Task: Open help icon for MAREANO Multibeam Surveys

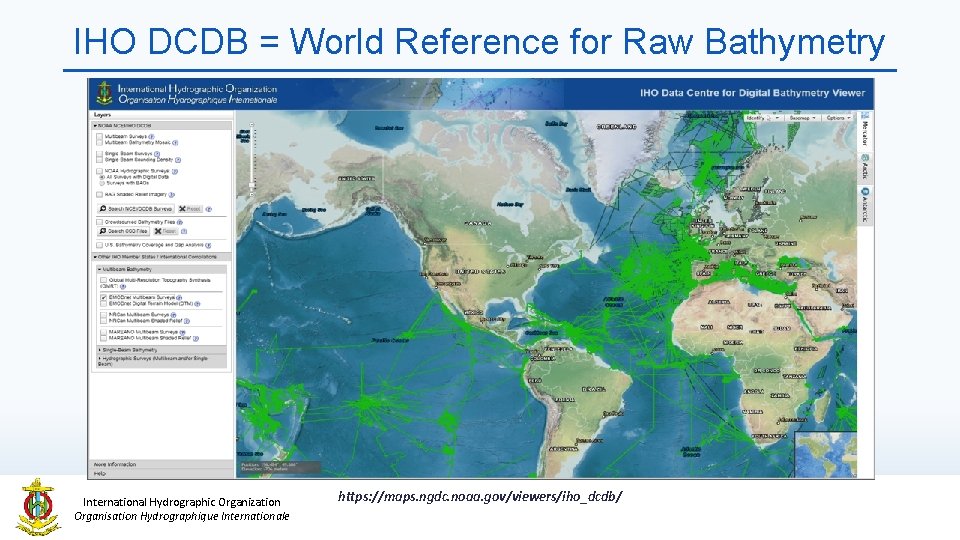Action: click(182, 332)
